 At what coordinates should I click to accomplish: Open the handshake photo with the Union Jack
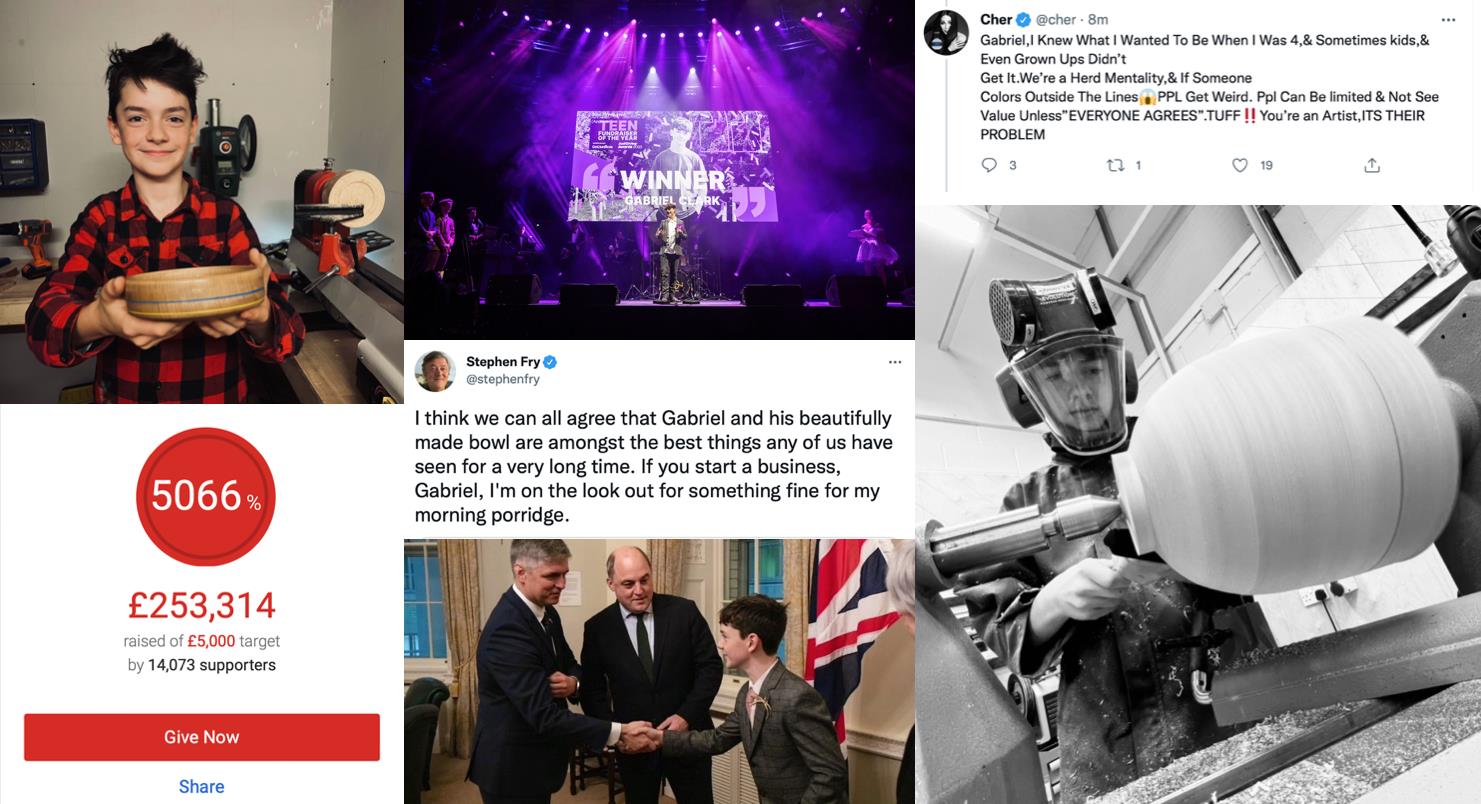coord(659,671)
